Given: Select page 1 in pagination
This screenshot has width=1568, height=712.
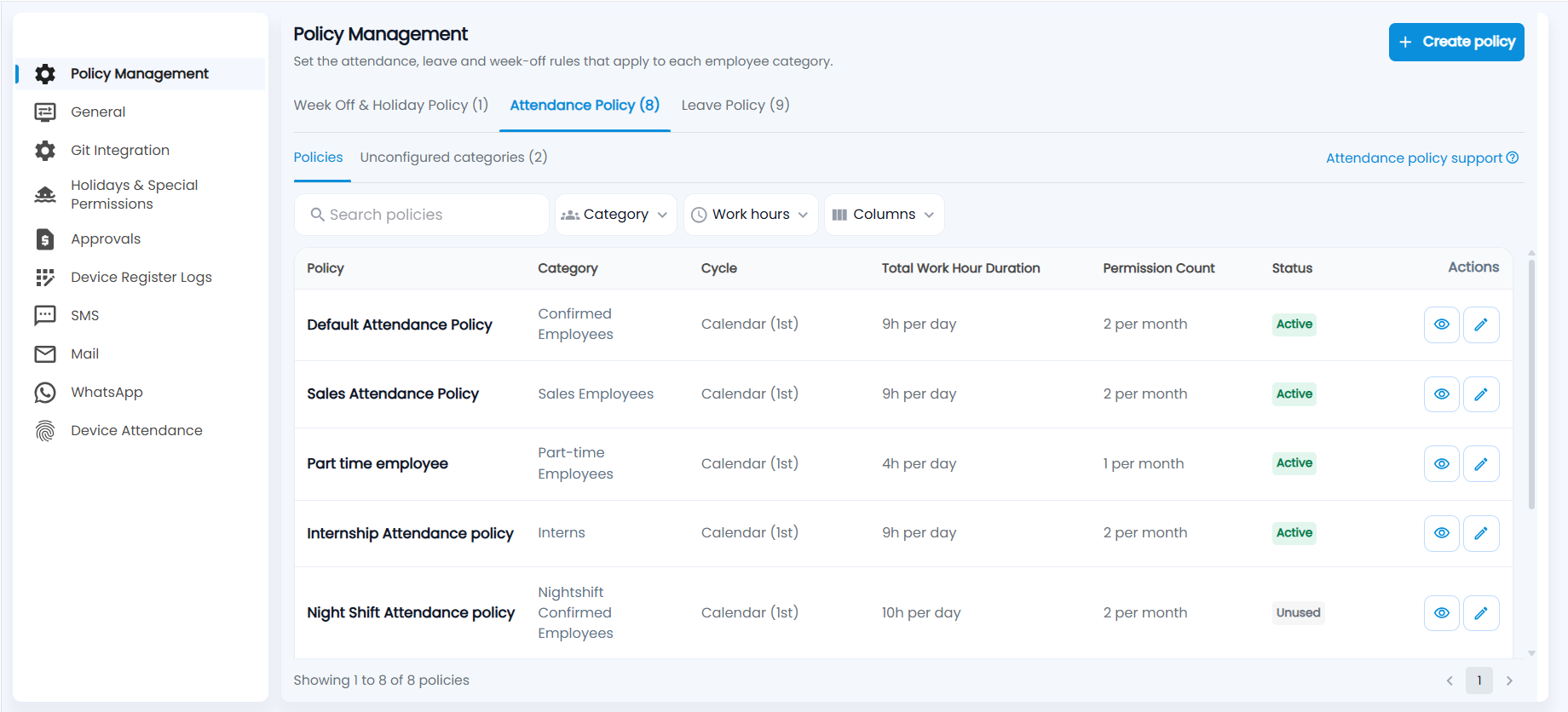Looking at the screenshot, I should 1479,680.
